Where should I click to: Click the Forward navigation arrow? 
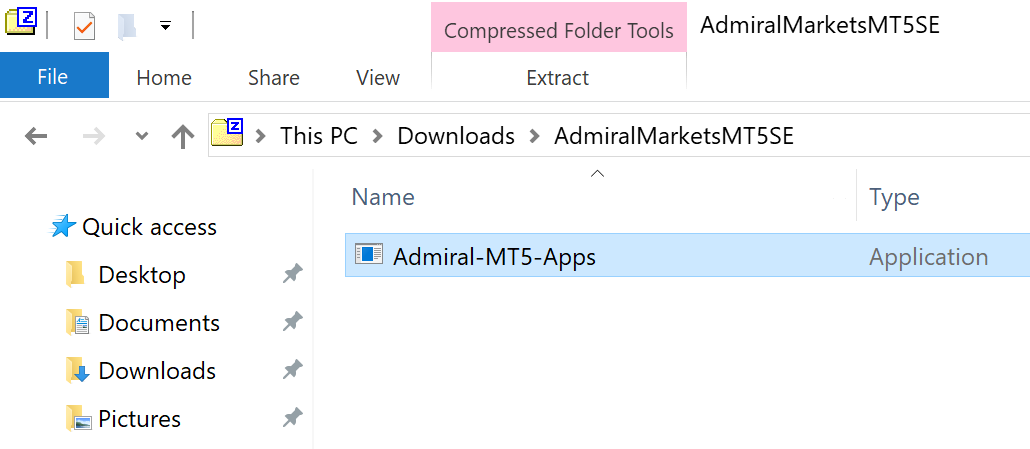[93, 136]
